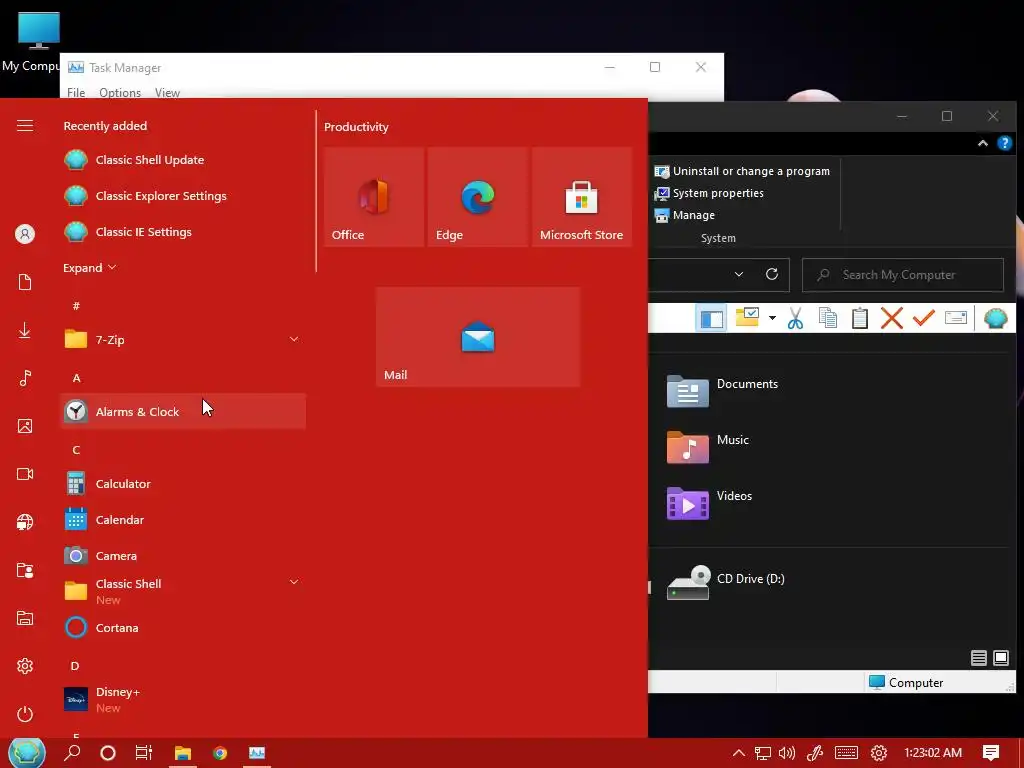Click the Search My Computer field

903,275
